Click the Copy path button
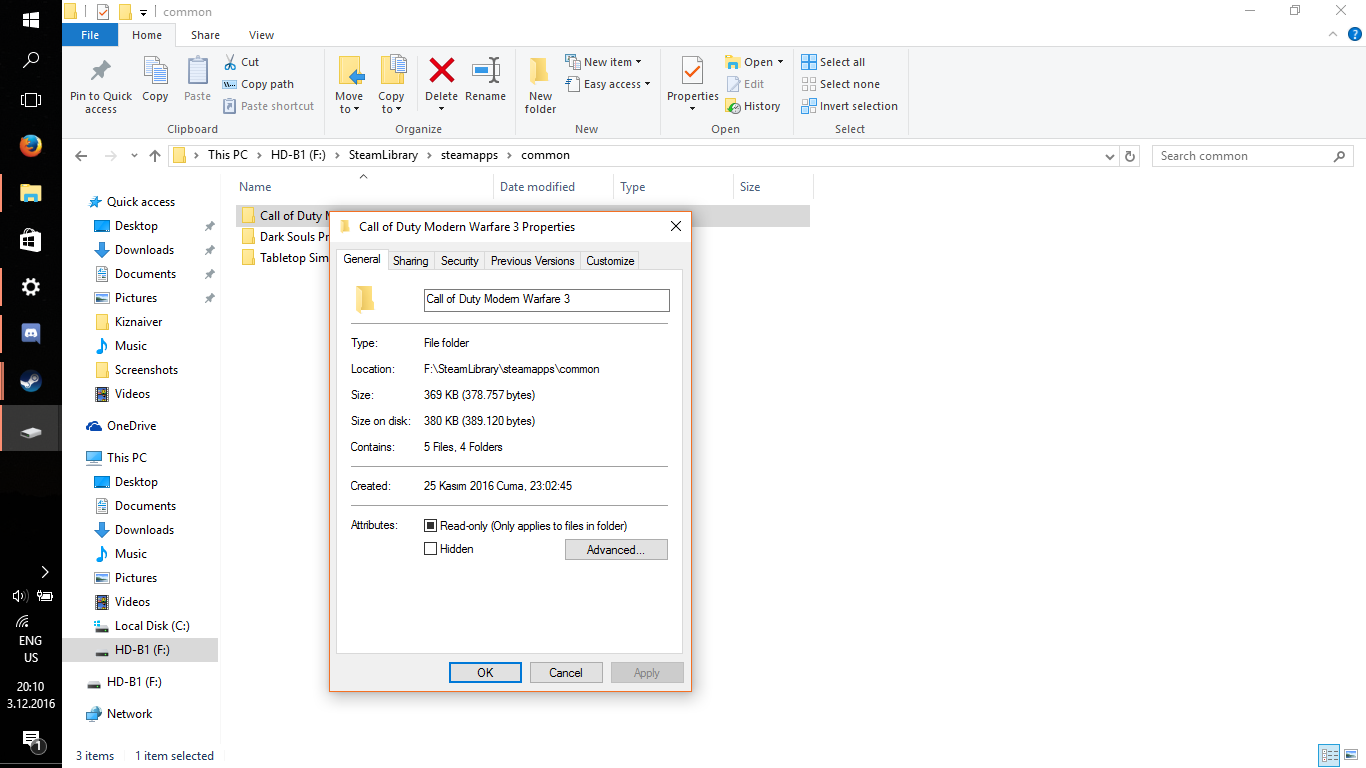The width and height of the screenshot is (1366, 768). tap(259, 84)
